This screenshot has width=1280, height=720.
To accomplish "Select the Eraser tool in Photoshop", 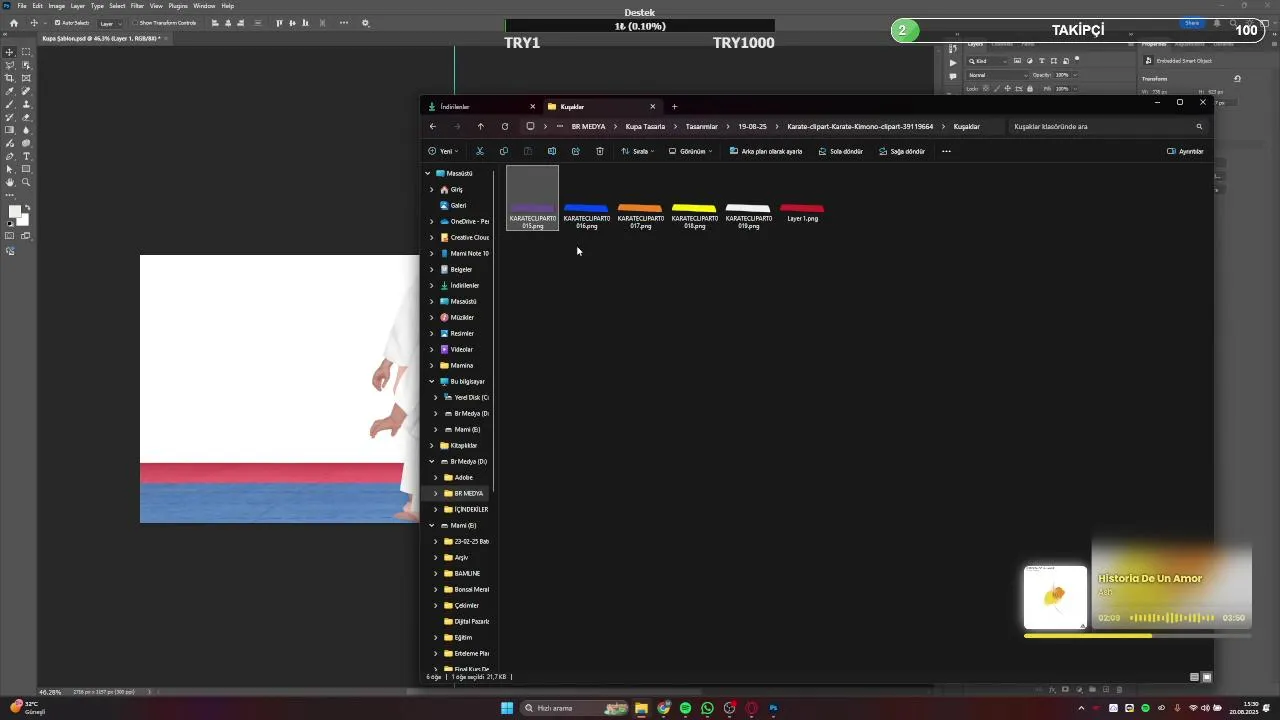I will 26,117.
